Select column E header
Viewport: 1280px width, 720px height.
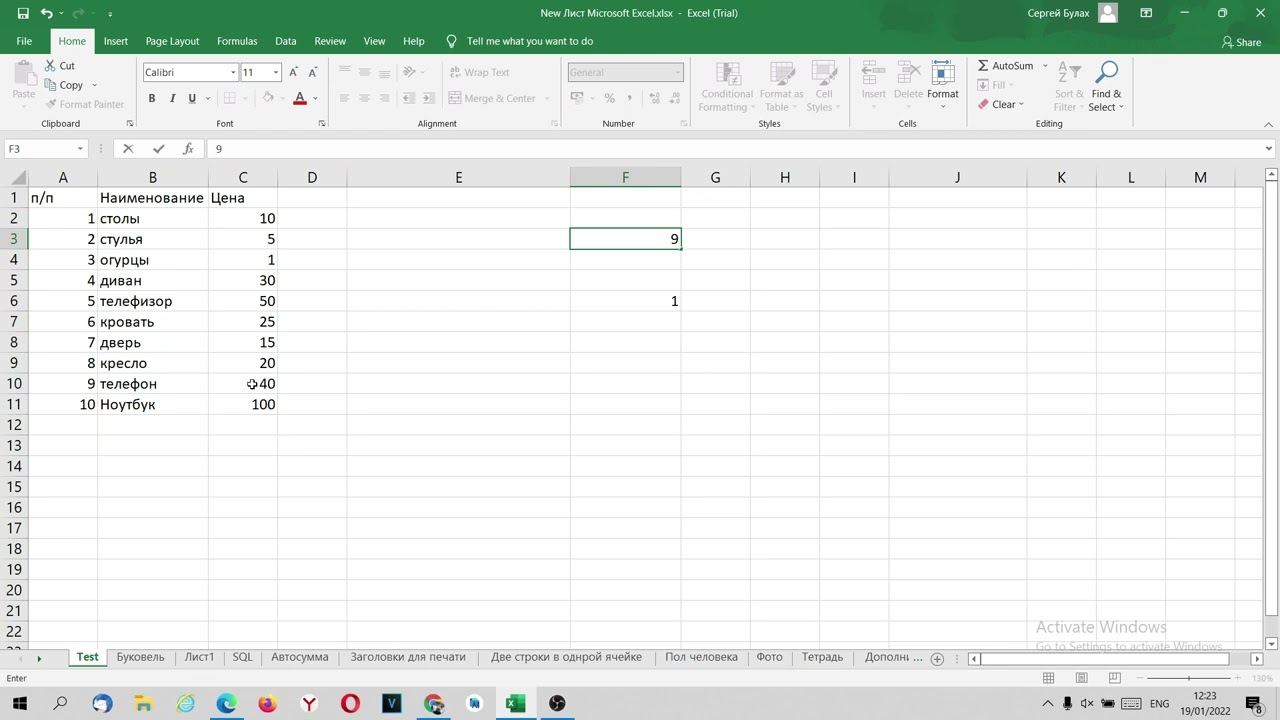tap(458, 177)
